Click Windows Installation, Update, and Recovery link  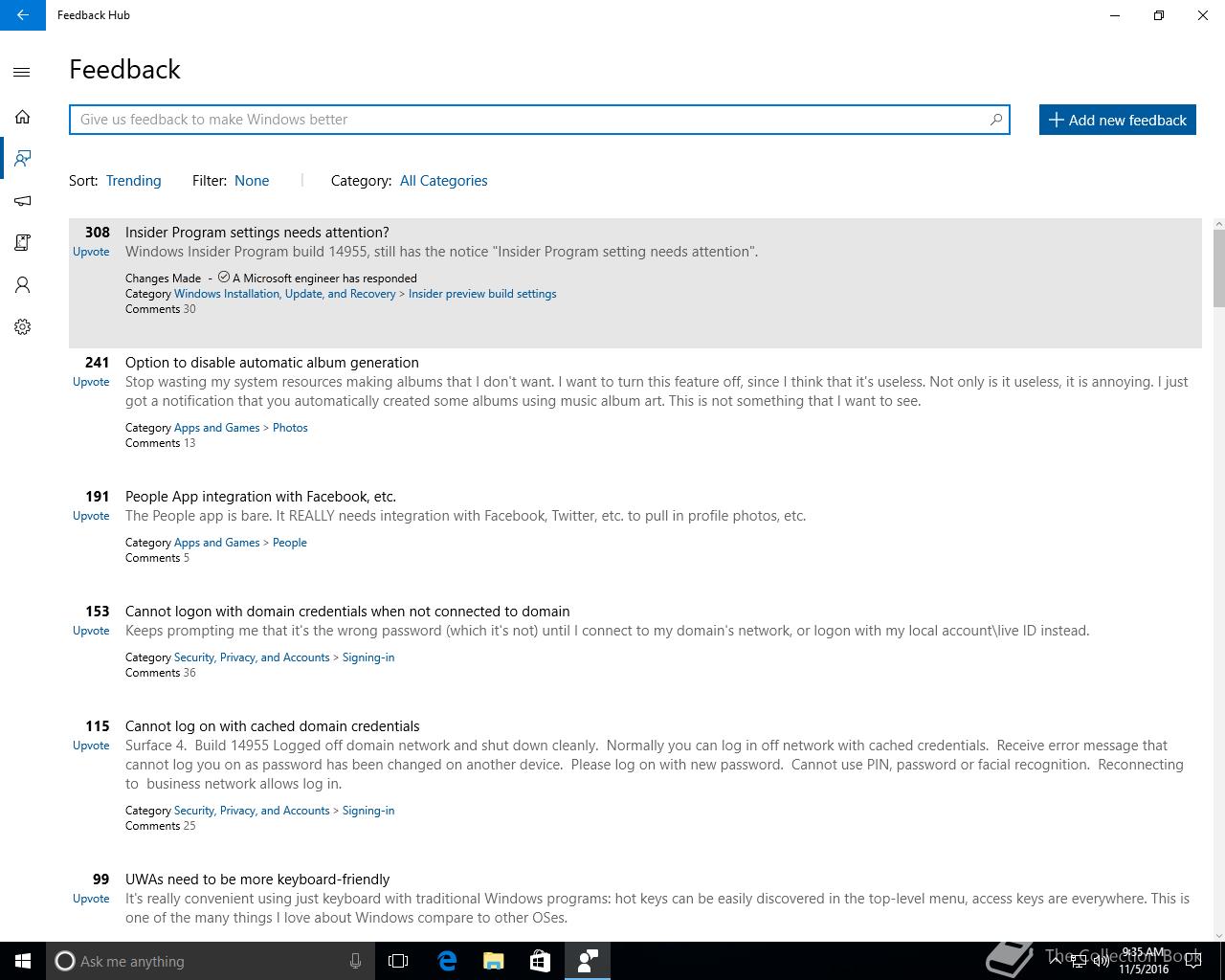[284, 294]
